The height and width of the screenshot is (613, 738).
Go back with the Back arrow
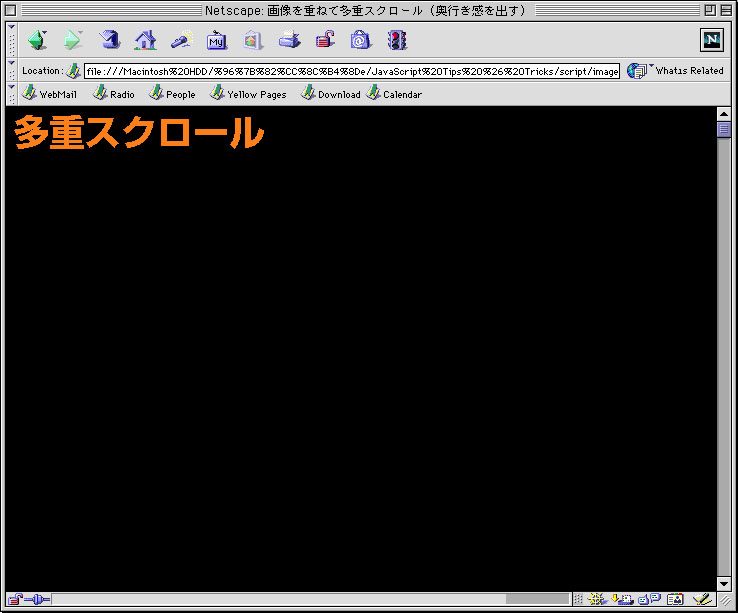pos(37,40)
